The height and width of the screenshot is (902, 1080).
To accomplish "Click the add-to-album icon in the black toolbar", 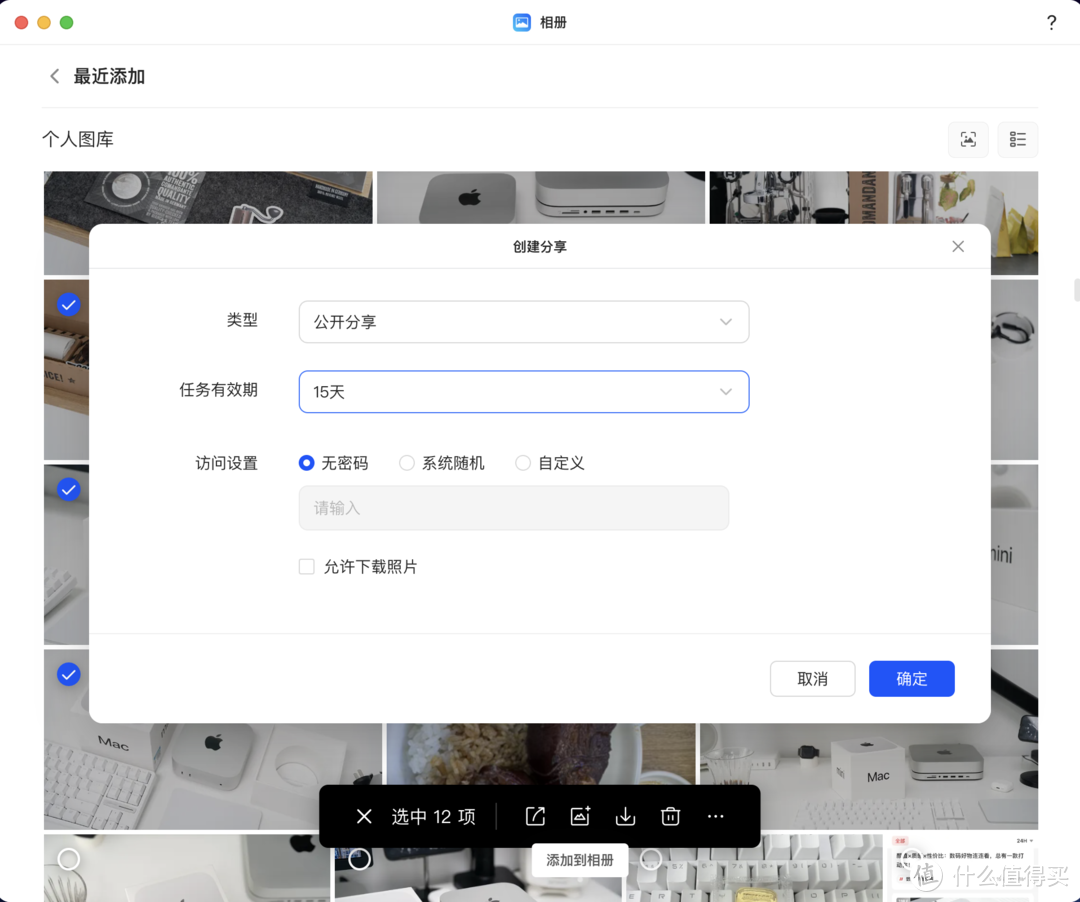I will pos(580,816).
